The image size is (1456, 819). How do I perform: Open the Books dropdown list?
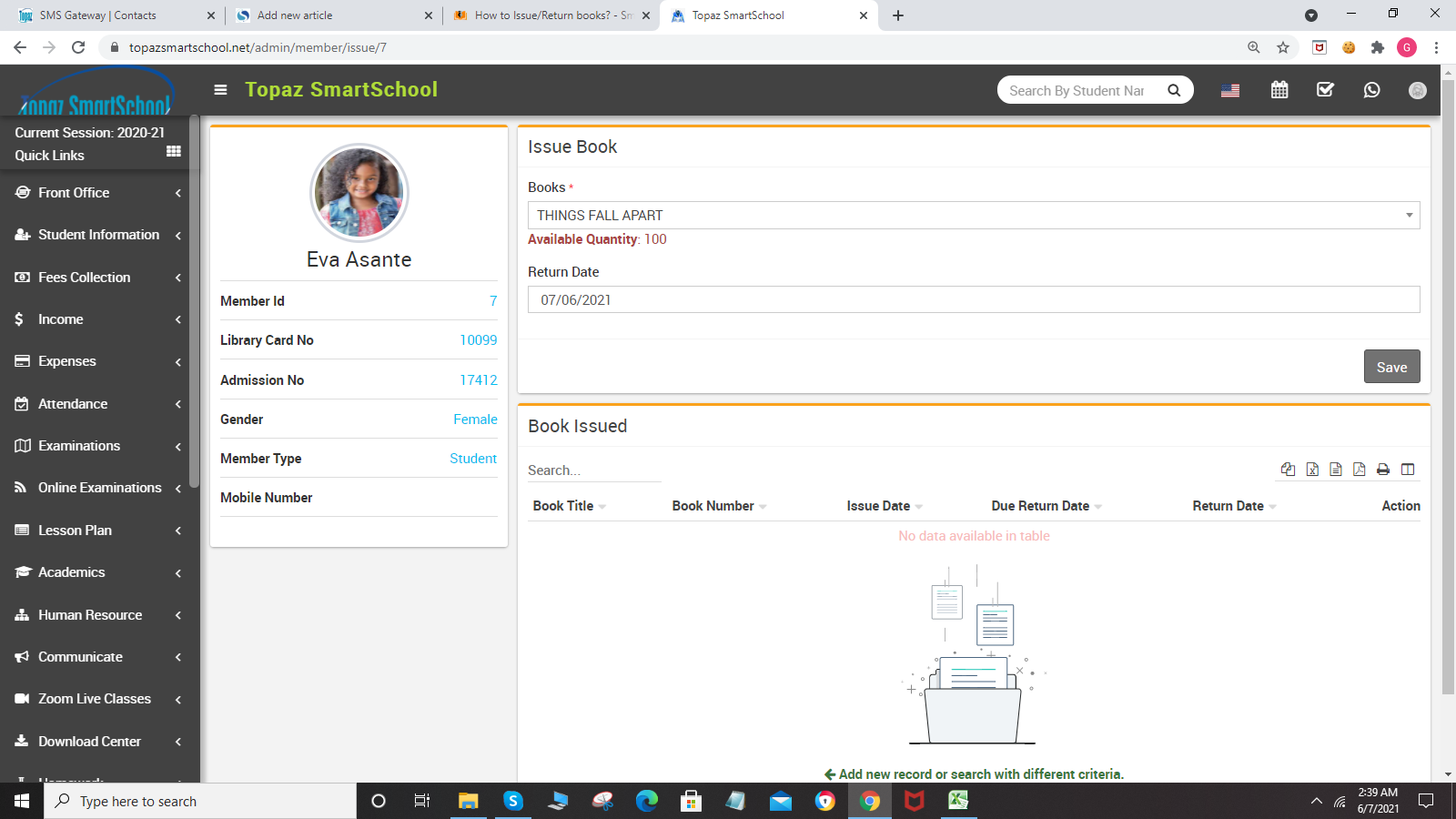[x=973, y=216]
